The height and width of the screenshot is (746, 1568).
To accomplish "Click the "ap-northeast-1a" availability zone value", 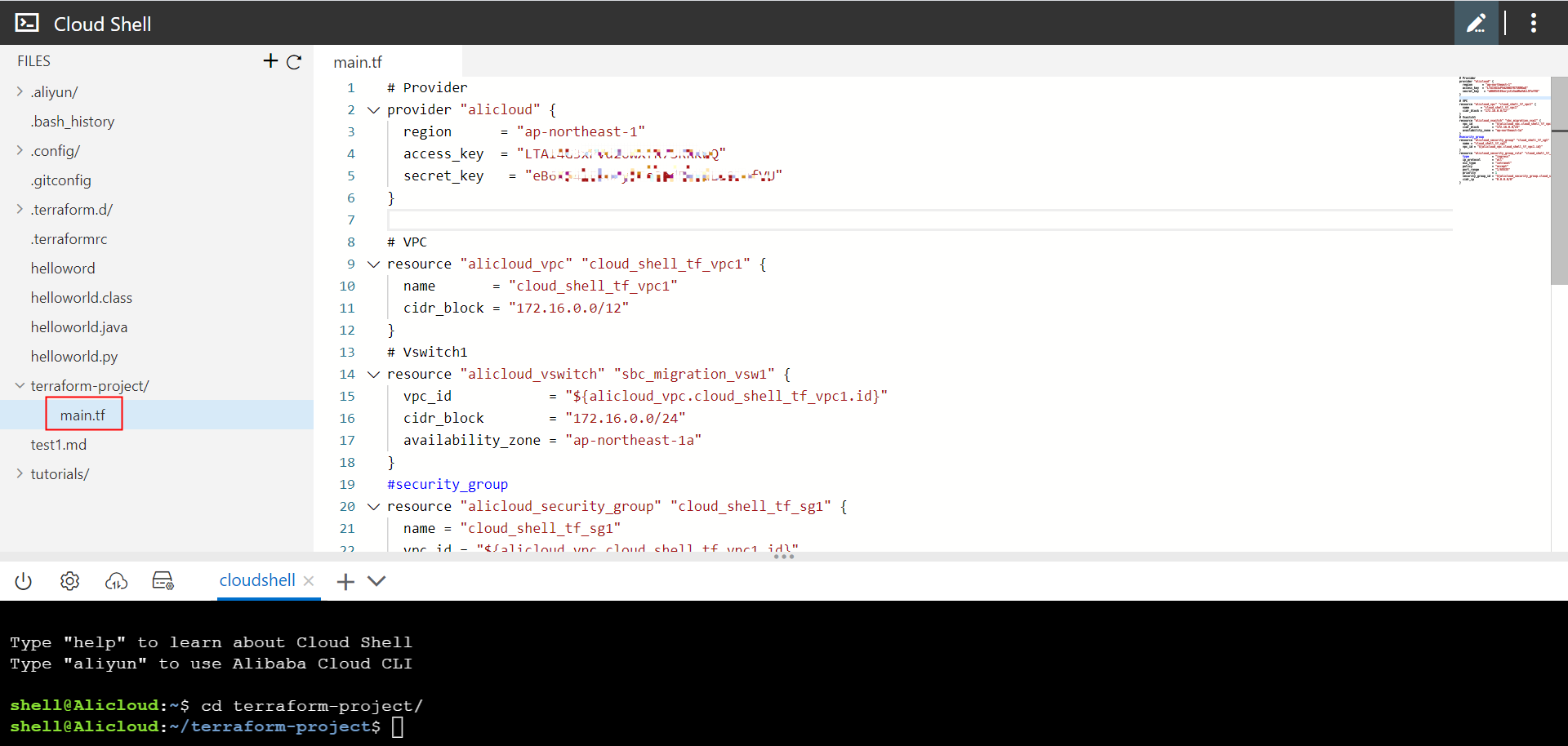I will (x=633, y=441).
